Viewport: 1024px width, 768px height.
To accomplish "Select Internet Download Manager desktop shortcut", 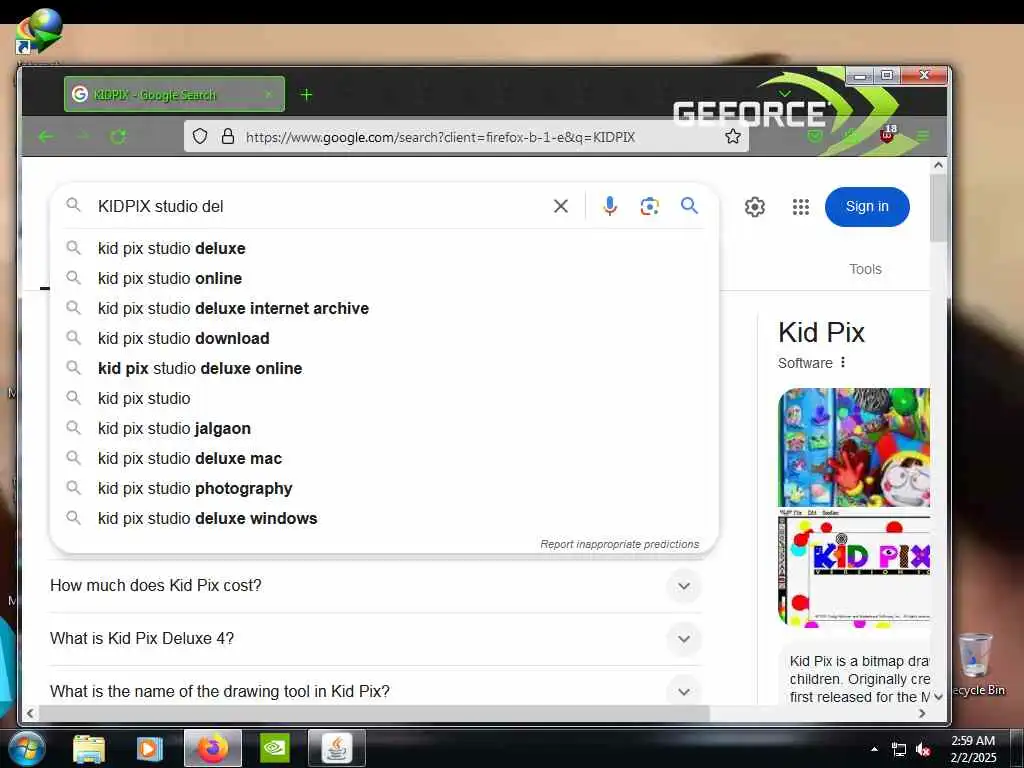I will point(39,31).
